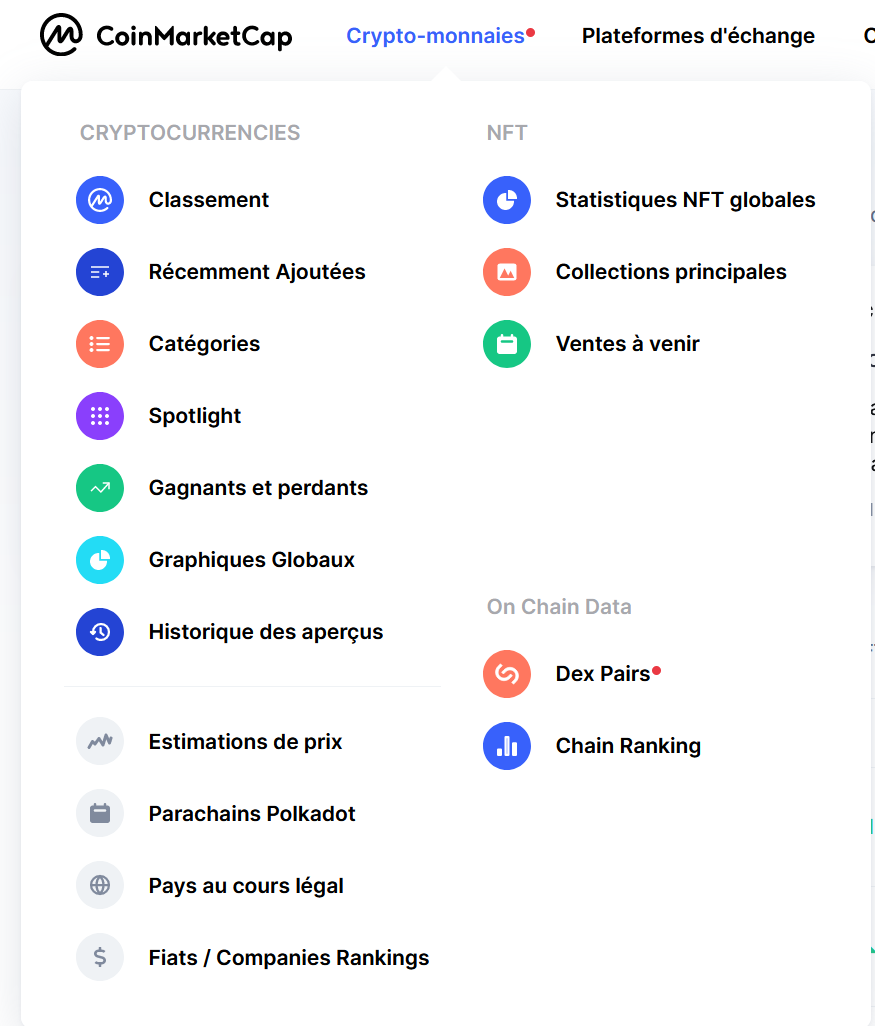875x1026 pixels.
Task: Open Parachains Polkadot page
Action: [252, 813]
